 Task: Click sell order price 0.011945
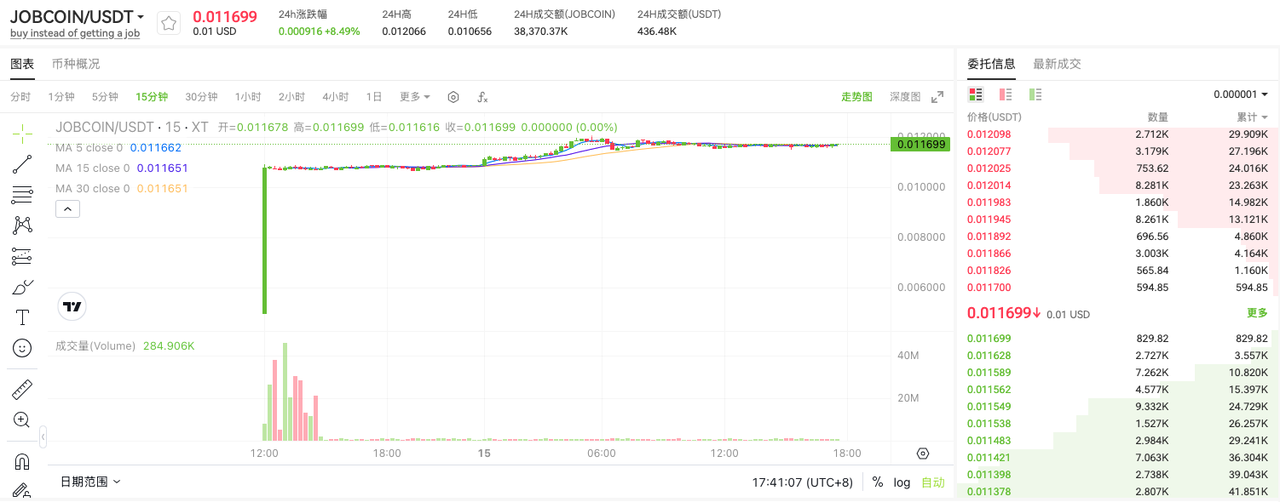(989, 219)
